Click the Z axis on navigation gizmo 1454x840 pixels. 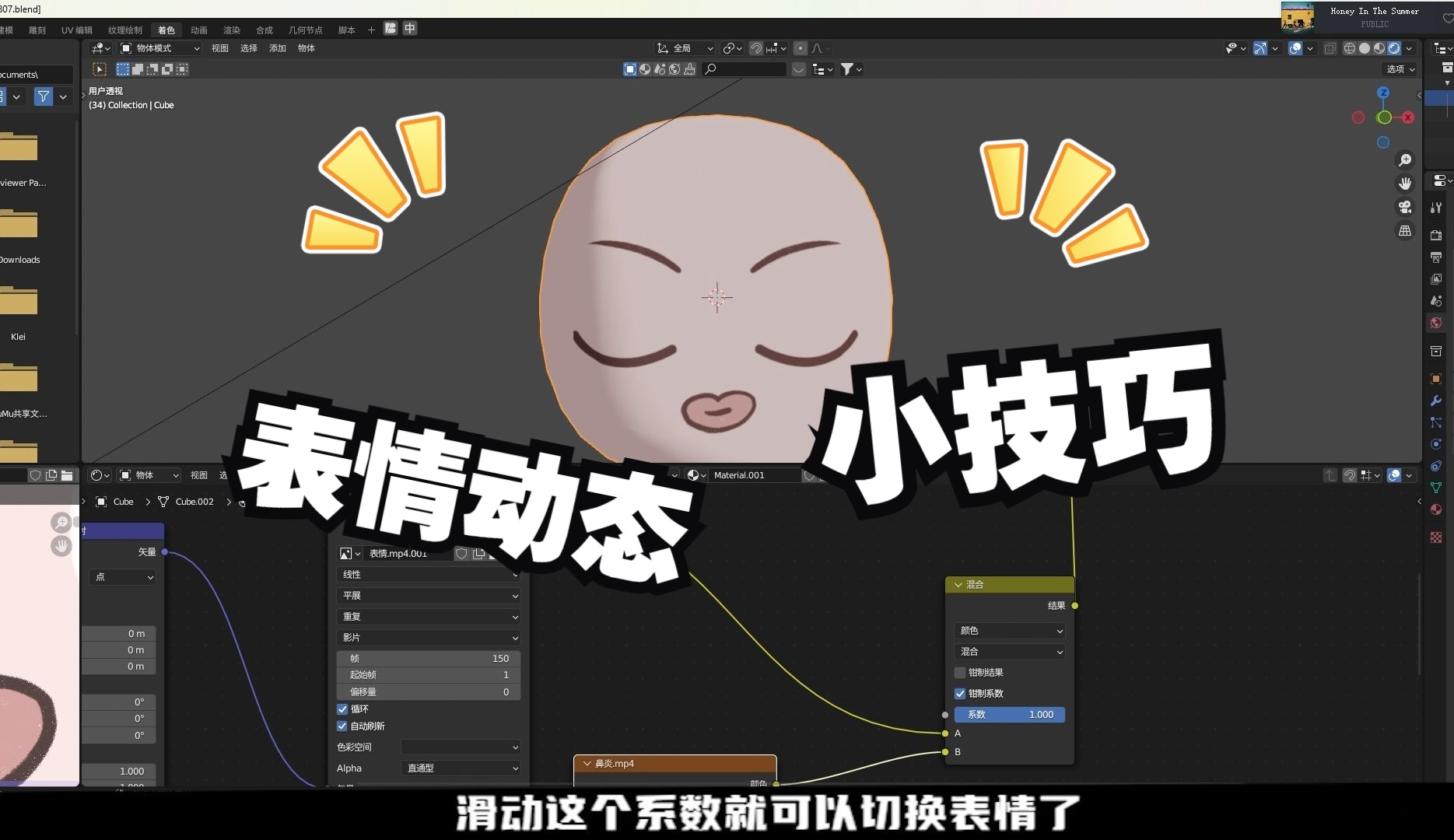1383,93
